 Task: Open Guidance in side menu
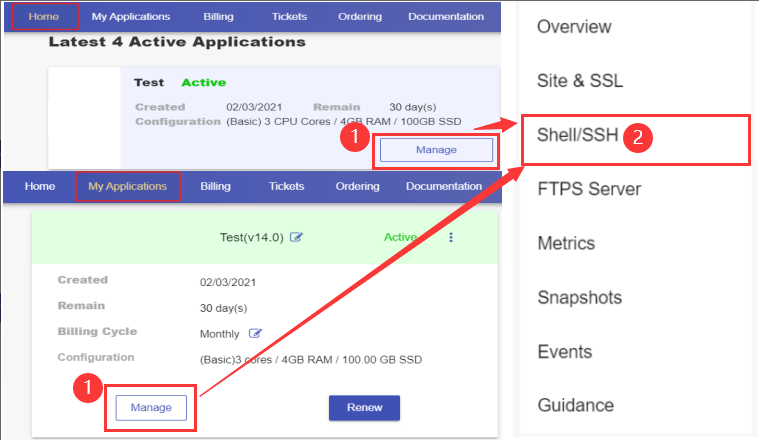[576, 405]
